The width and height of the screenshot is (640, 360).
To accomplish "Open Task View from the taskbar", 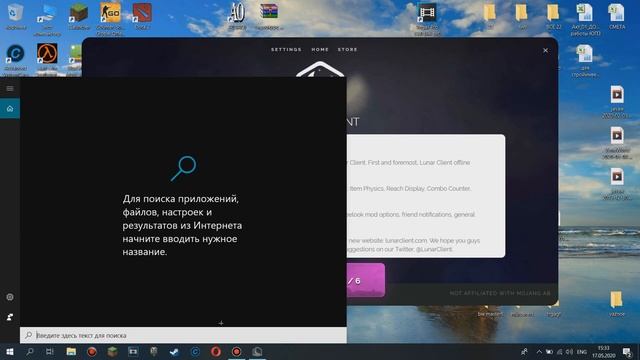I will [50, 351].
